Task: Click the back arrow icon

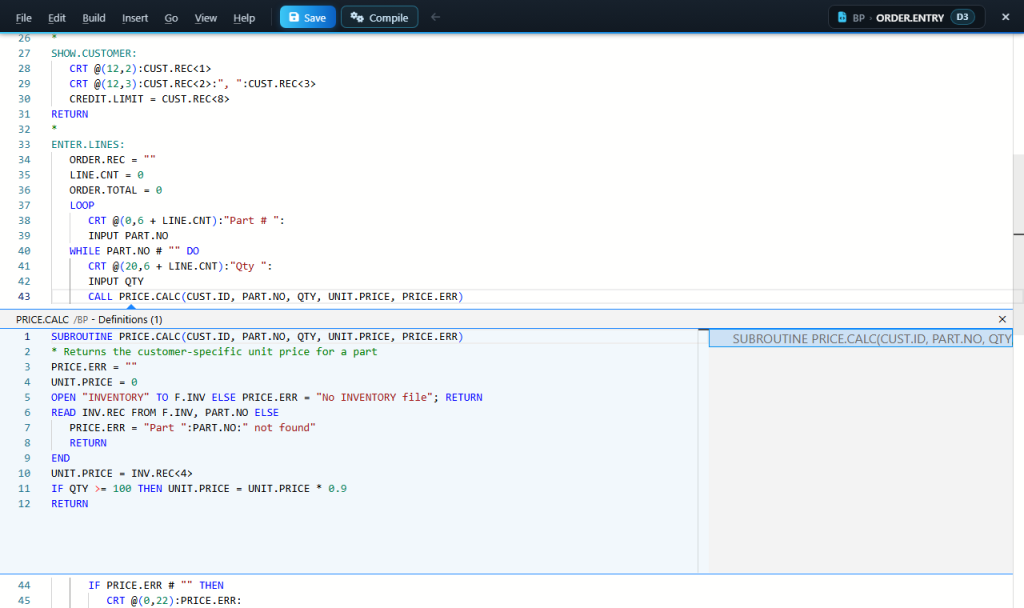Action: 435,17
